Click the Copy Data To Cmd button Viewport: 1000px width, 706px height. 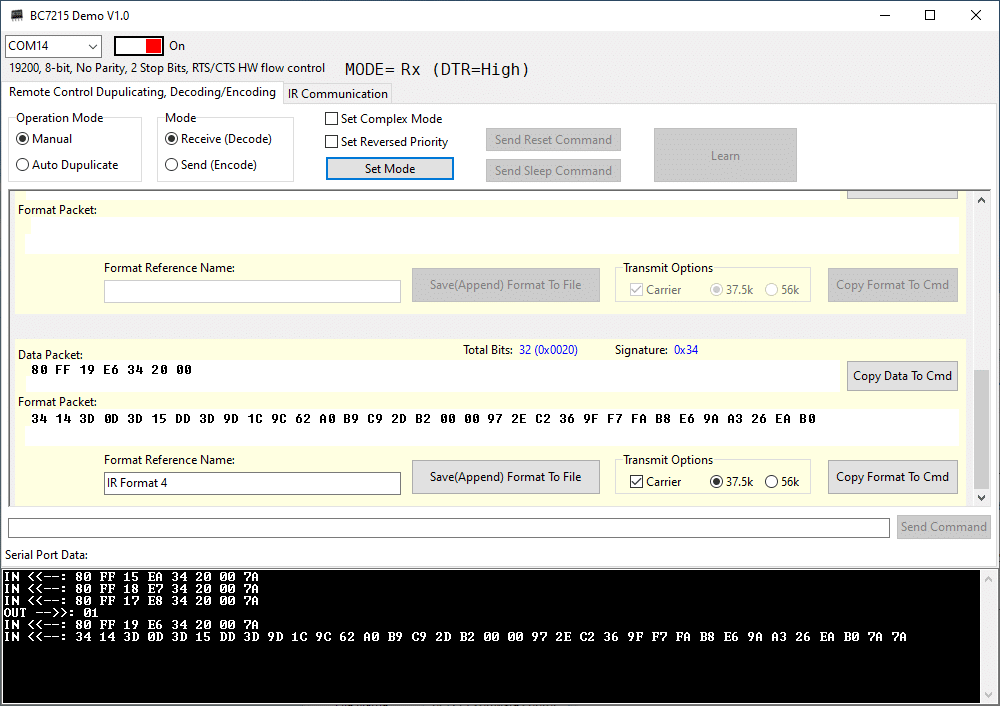(902, 376)
